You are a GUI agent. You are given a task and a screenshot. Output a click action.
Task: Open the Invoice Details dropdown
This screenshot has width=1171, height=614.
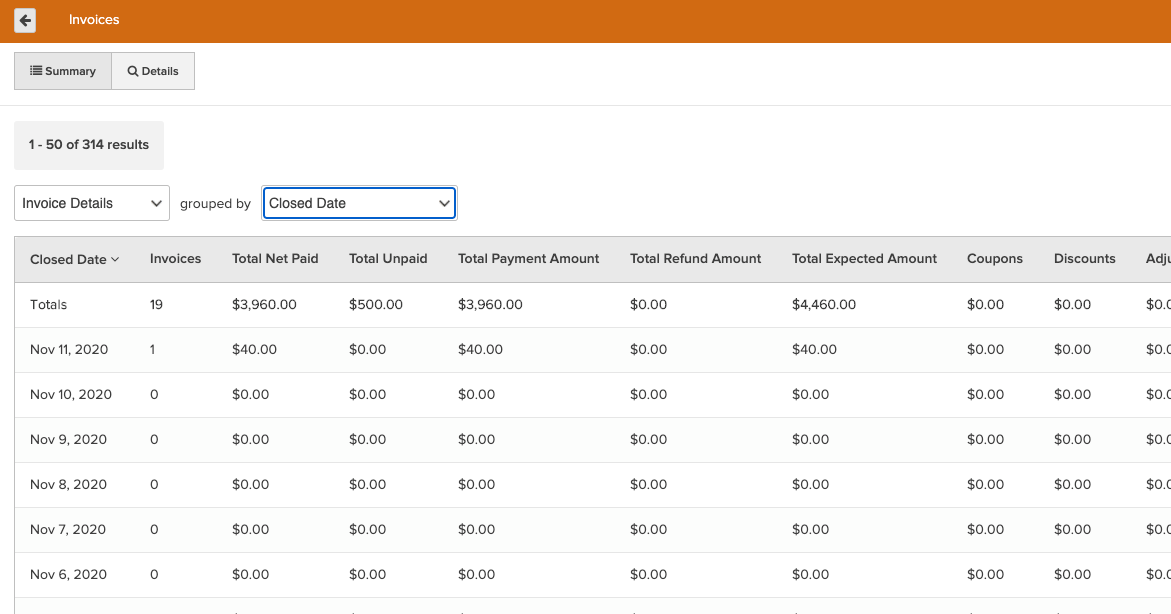point(91,202)
